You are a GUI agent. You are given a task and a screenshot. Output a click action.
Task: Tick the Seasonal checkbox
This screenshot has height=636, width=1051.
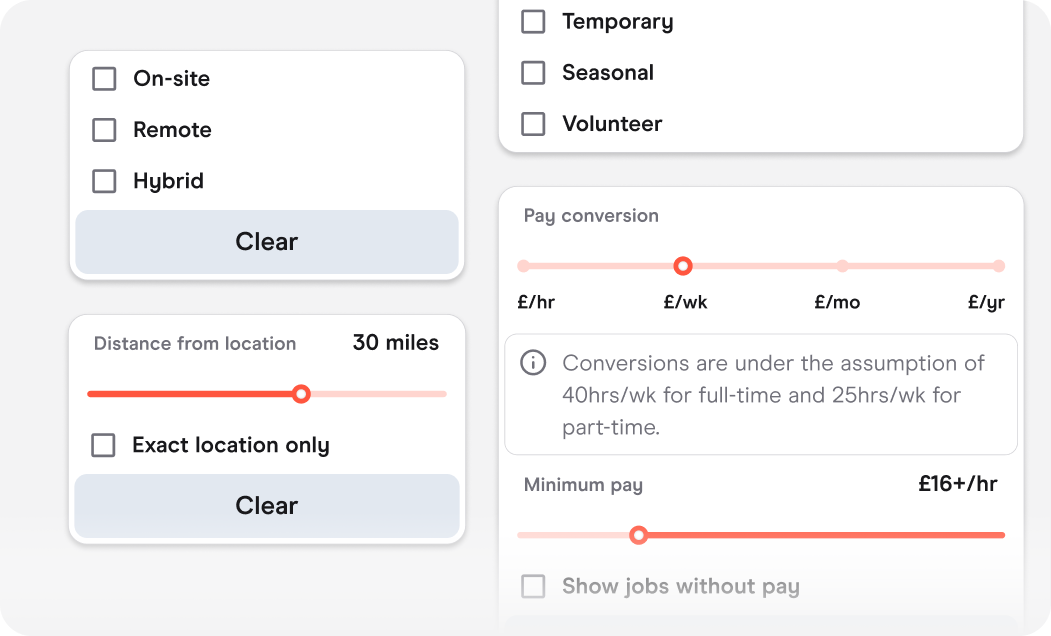pyautogui.click(x=533, y=73)
